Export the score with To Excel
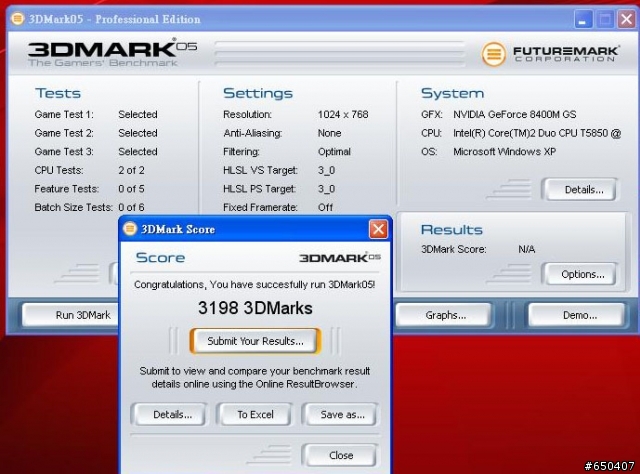 (x=256, y=414)
